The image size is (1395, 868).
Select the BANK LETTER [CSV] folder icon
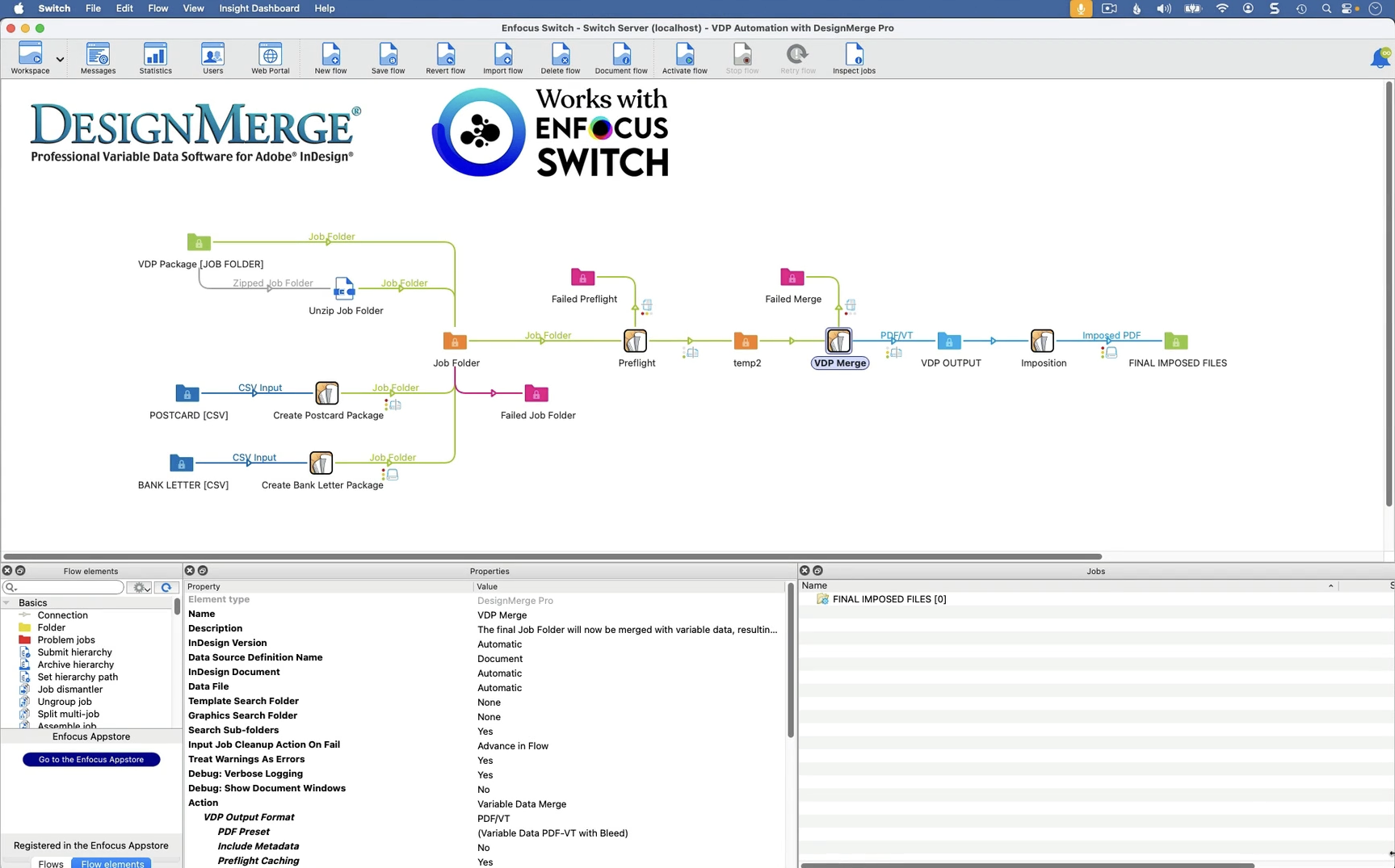coord(181,463)
